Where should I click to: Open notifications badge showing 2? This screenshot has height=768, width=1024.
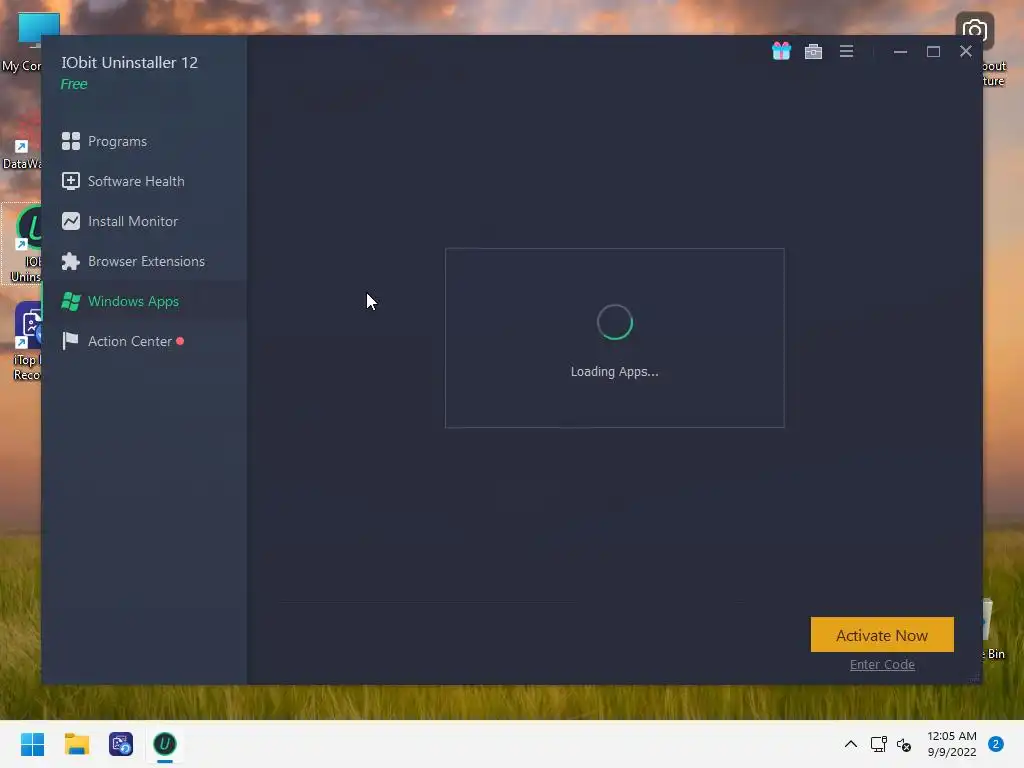pyautogui.click(x=995, y=744)
